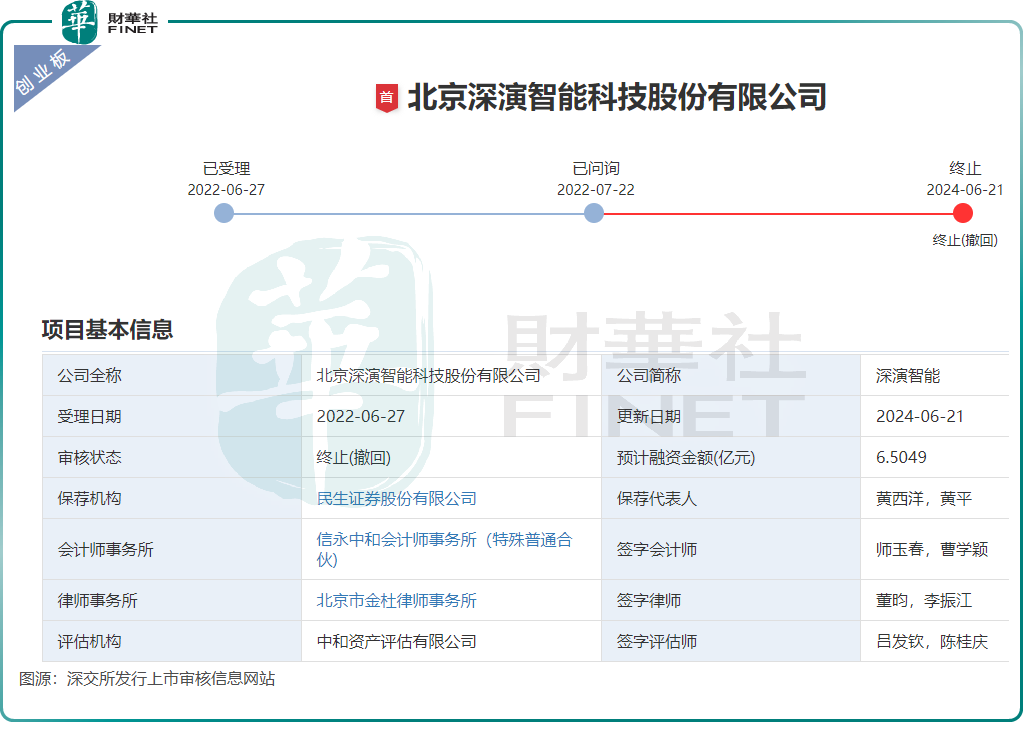Open the 北京市金杜律师事务所 link

[397, 600]
